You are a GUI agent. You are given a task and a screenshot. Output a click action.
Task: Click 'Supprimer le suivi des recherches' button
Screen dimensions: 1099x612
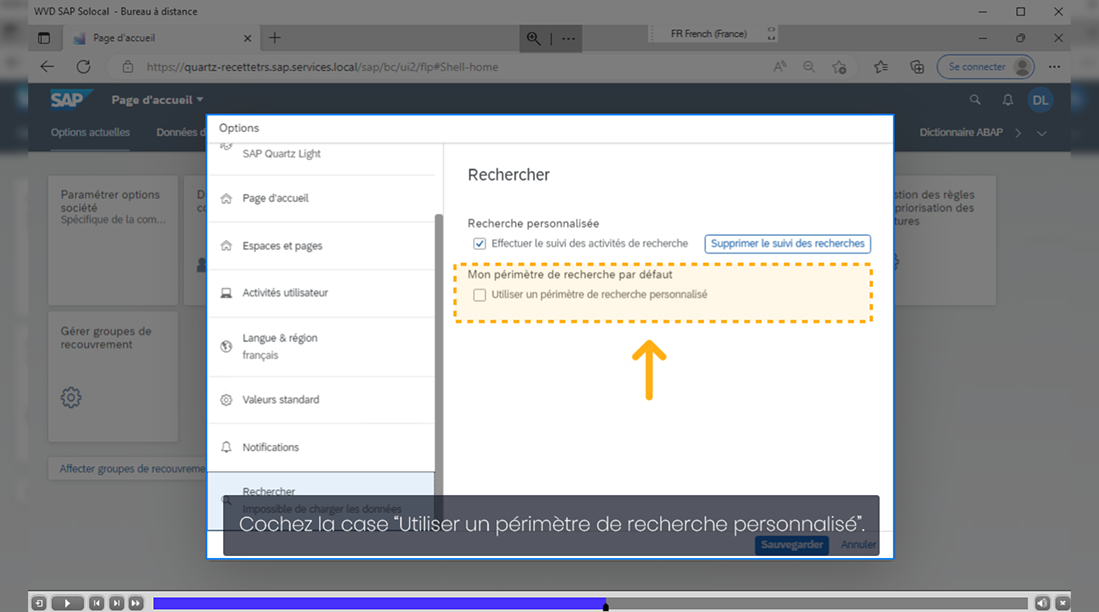click(x=787, y=244)
